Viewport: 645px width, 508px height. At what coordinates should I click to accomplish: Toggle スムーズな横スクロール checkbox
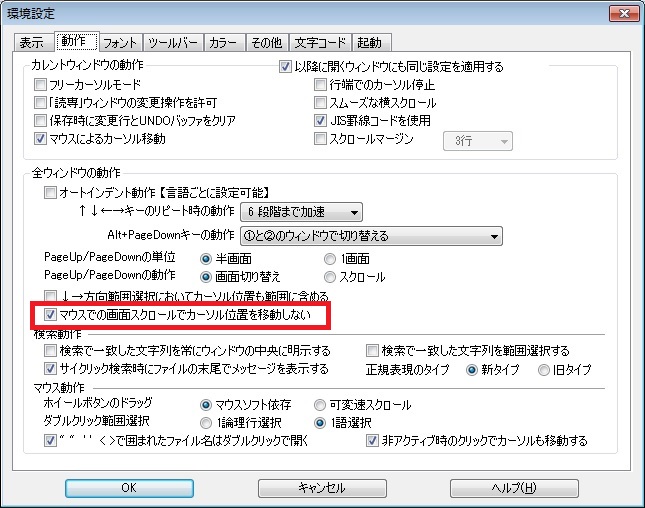[321, 103]
